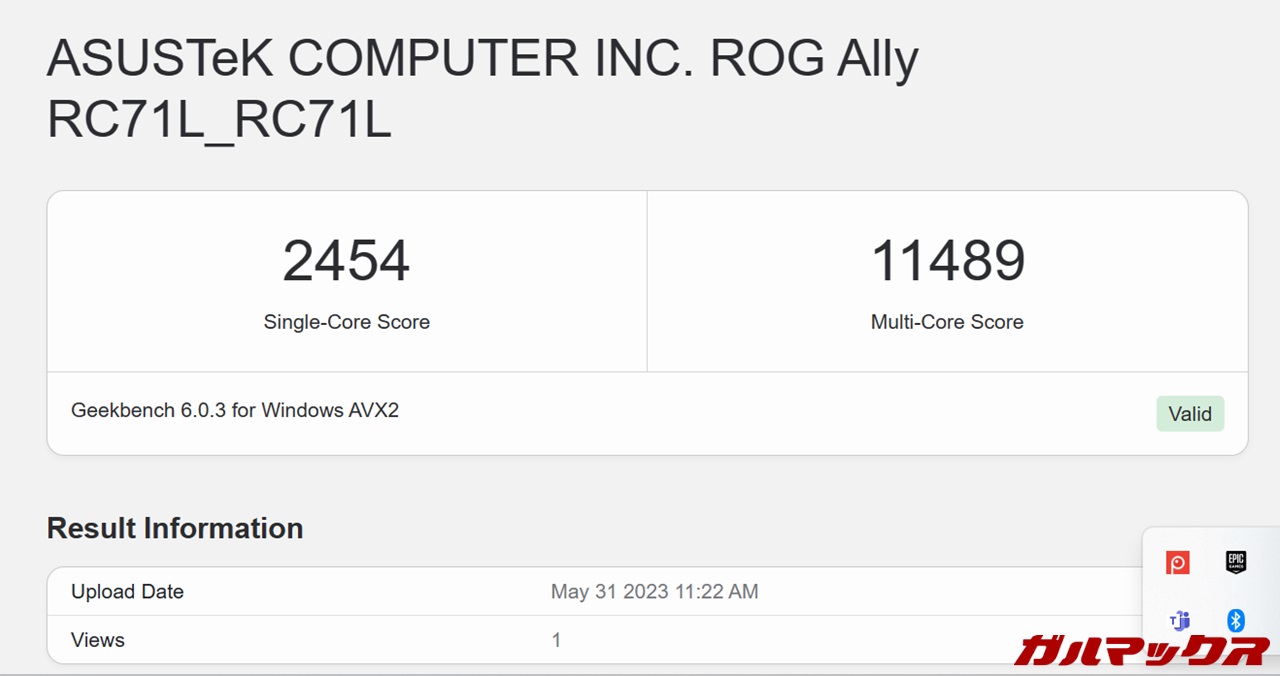Image resolution: width=1280 pixels, height=676 pixels.
Task: Click the red P tray icon
Action: pos(1178,563)
